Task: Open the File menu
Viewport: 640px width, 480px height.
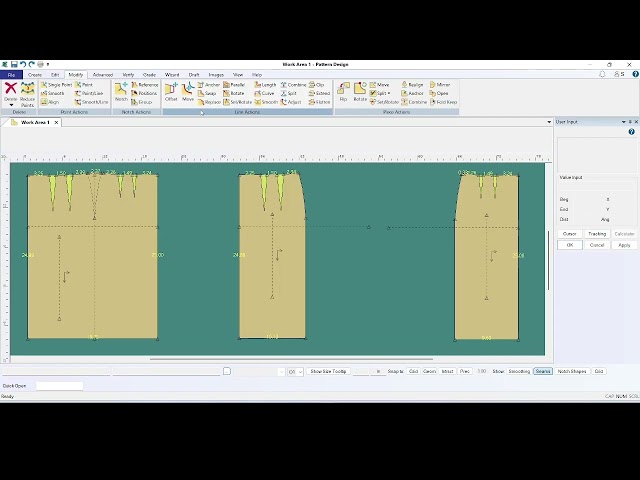Action: (x=11, y=75)
